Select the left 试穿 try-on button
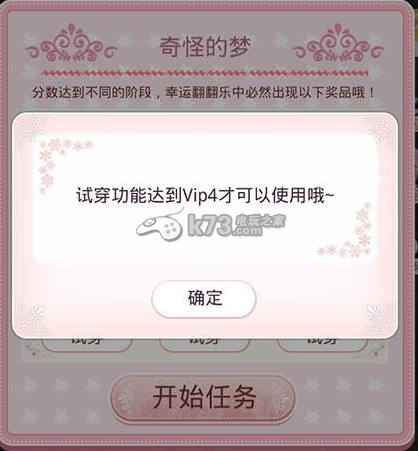This screenshot has height=451, width=418. pyautogui.click(x=87, y=344)
